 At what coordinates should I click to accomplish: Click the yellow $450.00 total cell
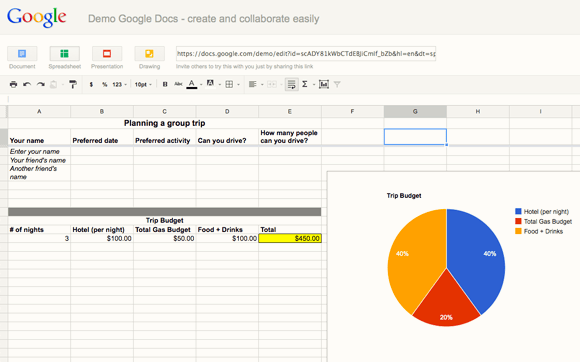click(290, 238)
